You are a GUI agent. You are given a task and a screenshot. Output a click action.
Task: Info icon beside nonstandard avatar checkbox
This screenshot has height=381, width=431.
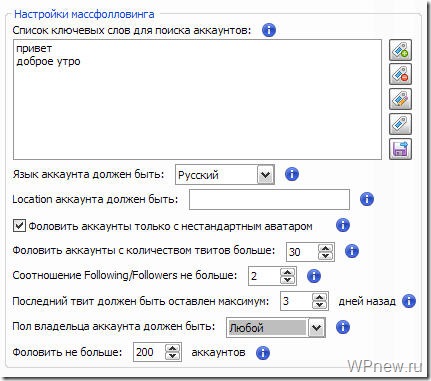(x=343, y=225)
